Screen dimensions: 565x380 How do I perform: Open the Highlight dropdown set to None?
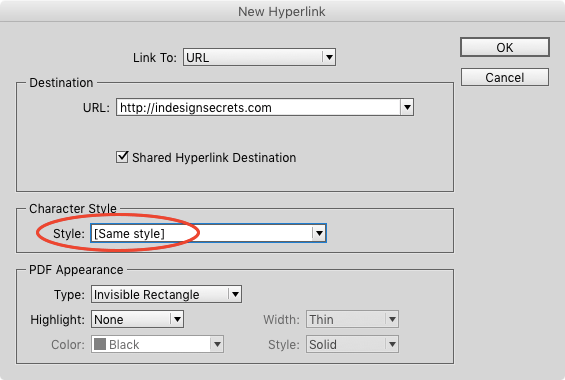137,319
